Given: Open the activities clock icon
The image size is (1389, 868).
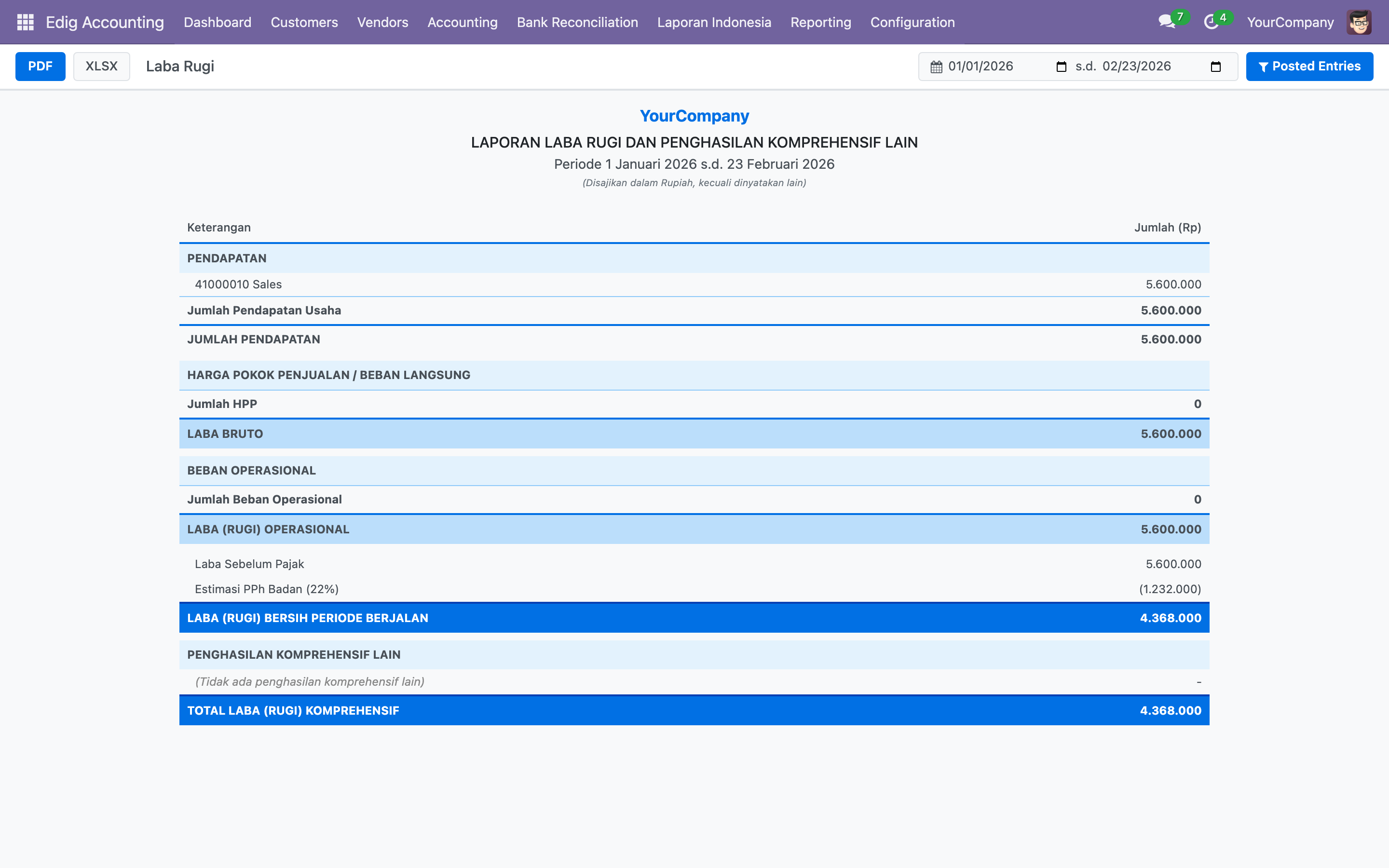Looking at the screenshot, I should [1211, 22].
